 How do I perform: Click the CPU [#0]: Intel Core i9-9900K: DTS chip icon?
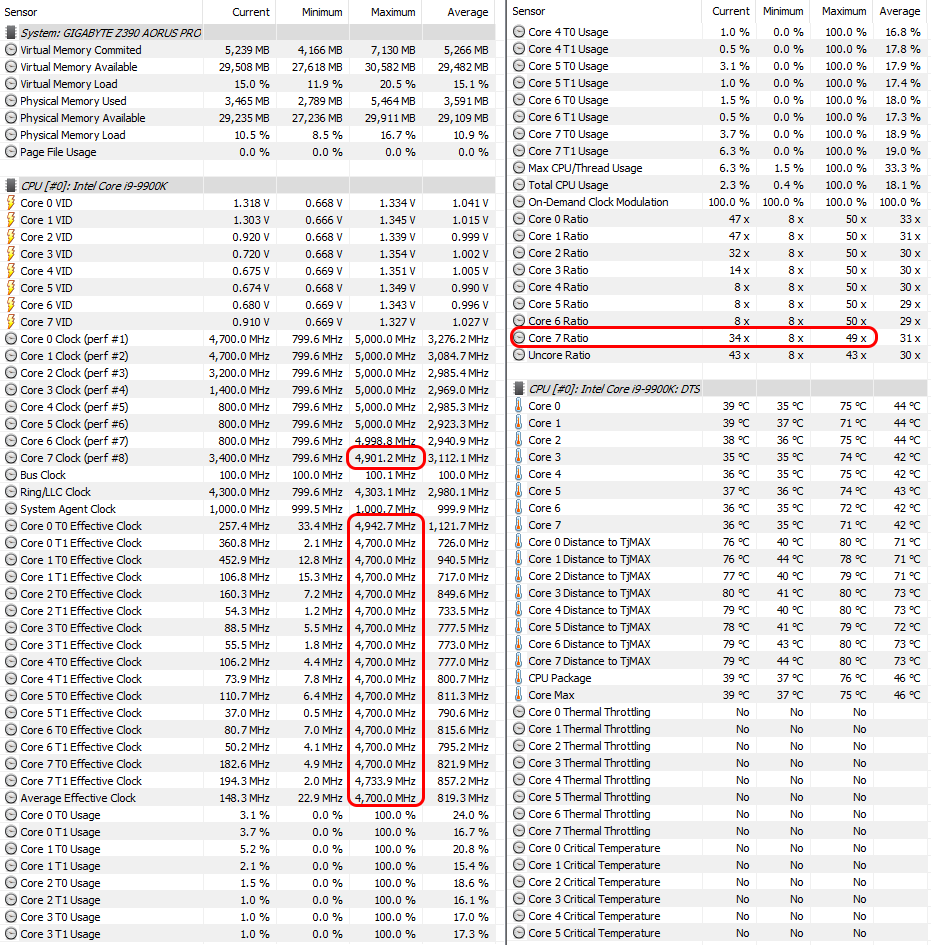point(518,389)
